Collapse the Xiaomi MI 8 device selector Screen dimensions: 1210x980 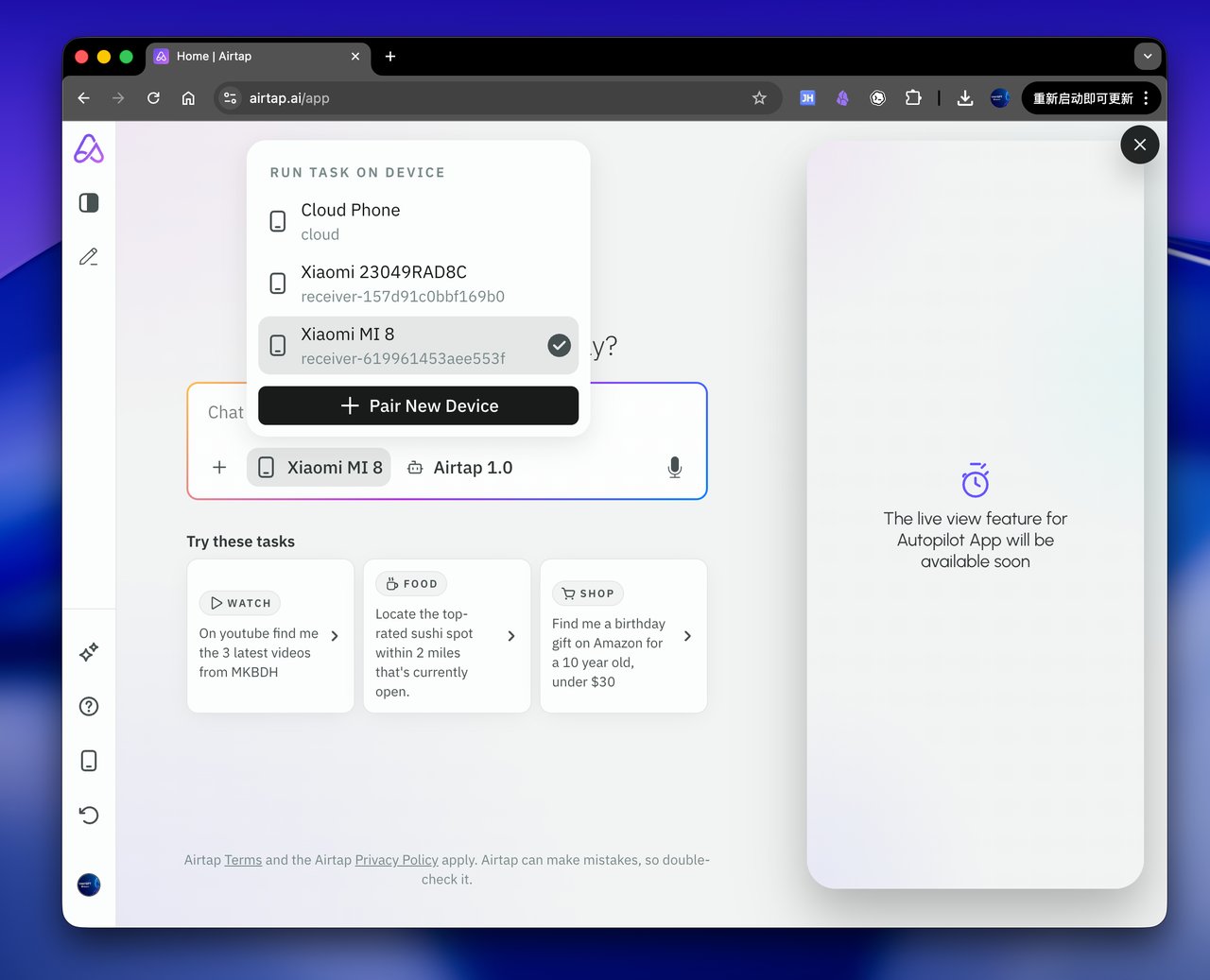tap(319, 467)
